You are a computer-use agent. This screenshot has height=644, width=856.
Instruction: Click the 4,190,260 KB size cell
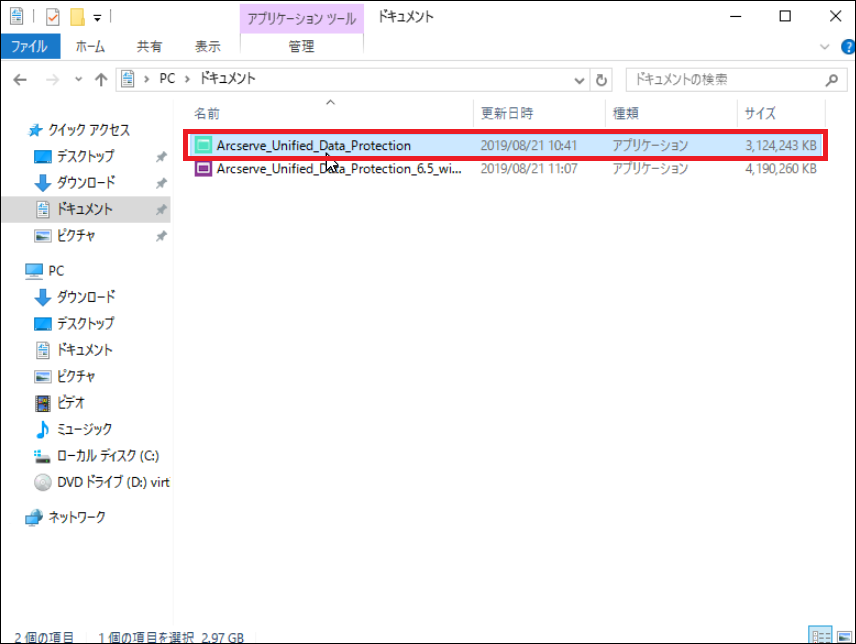click(781, 169)
